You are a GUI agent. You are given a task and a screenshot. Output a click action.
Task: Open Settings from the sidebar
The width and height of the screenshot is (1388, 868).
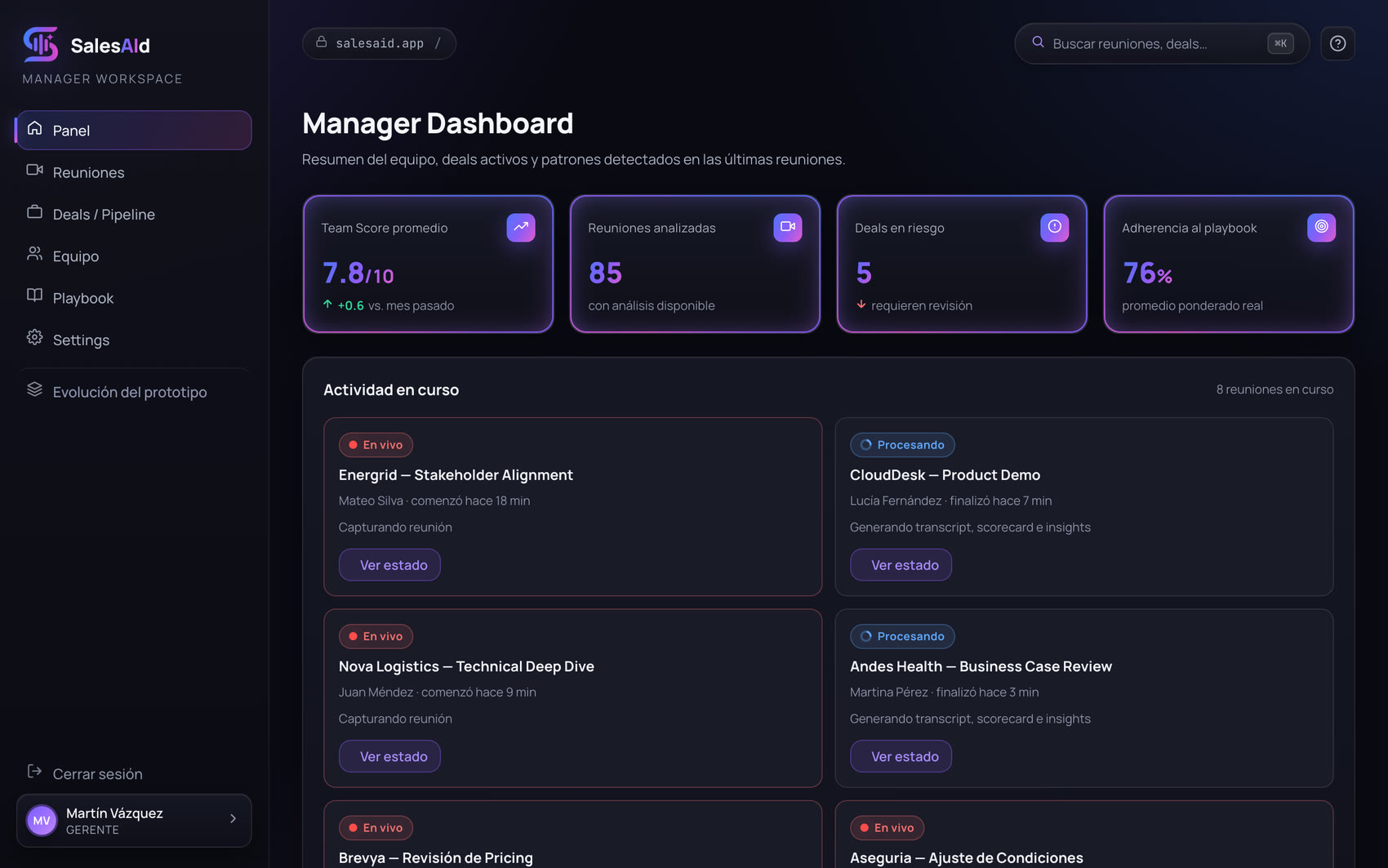click(x=134, y=340)
